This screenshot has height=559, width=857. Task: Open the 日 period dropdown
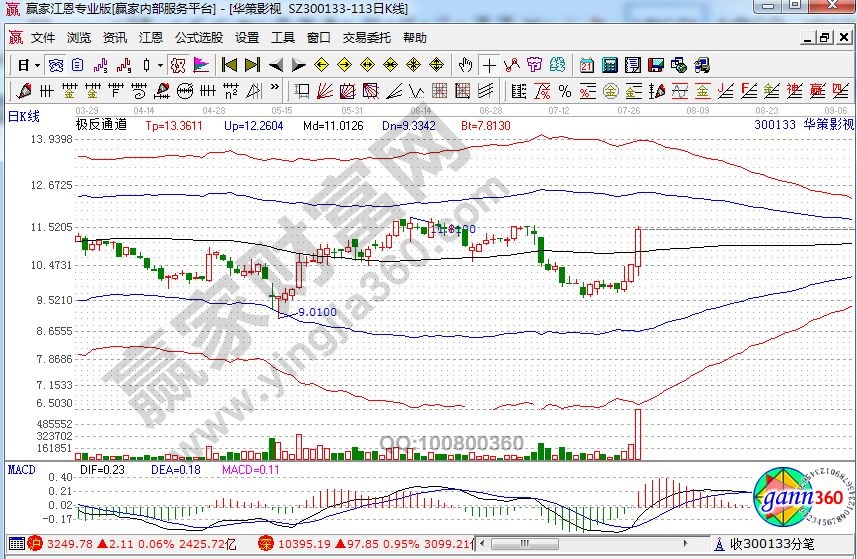click(x=28, y=65)
